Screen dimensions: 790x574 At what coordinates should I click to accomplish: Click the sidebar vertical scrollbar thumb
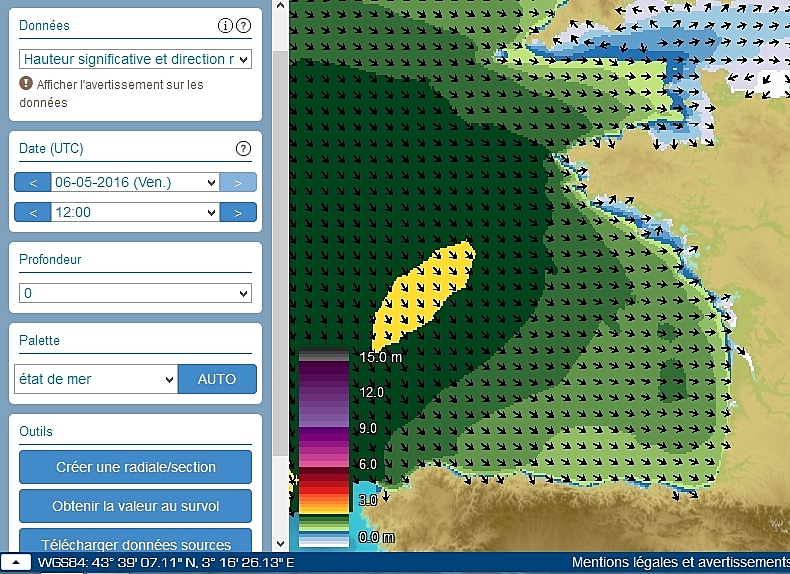tap(281, 253)
